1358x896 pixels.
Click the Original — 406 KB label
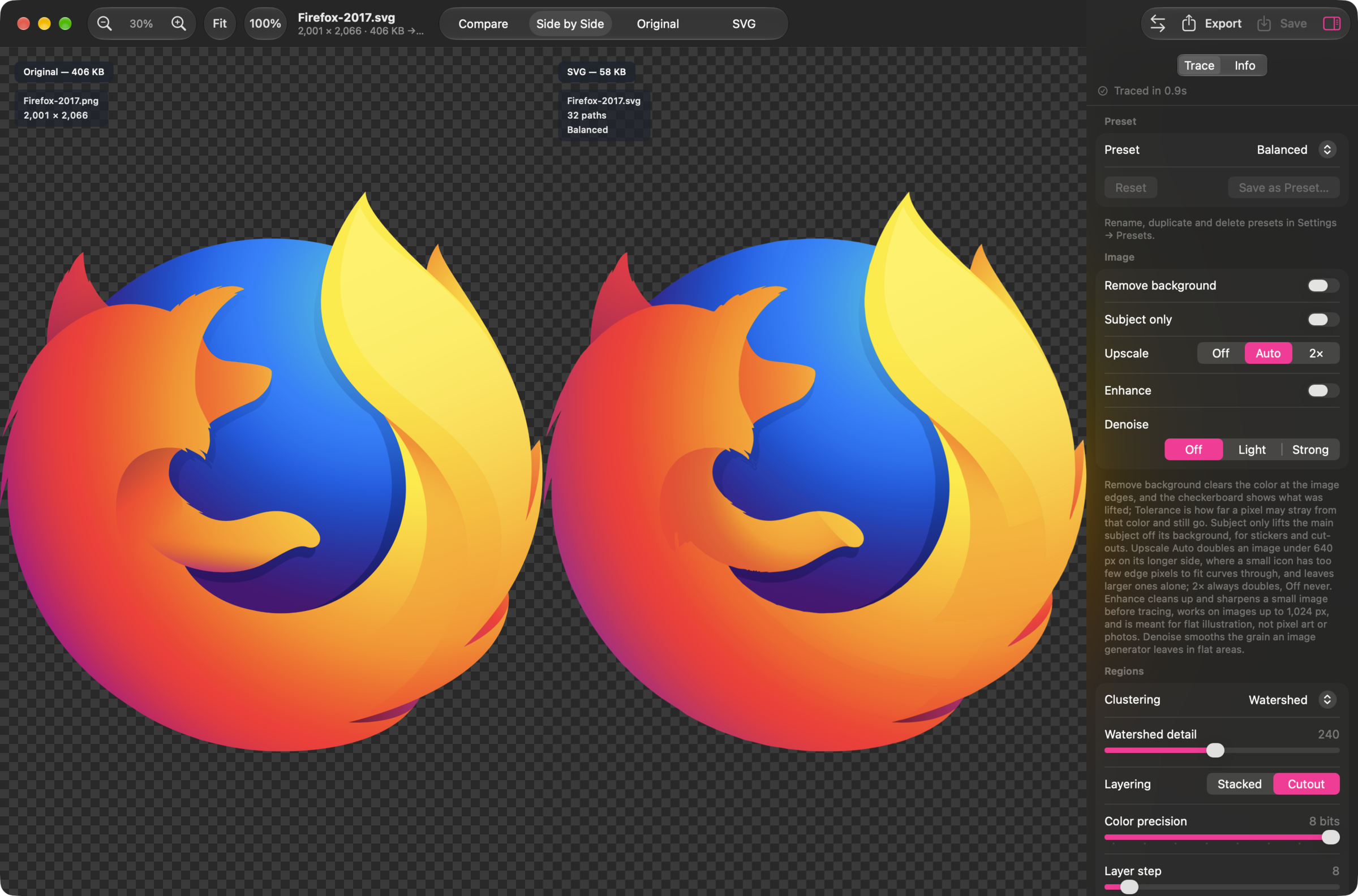click(63, 72)
